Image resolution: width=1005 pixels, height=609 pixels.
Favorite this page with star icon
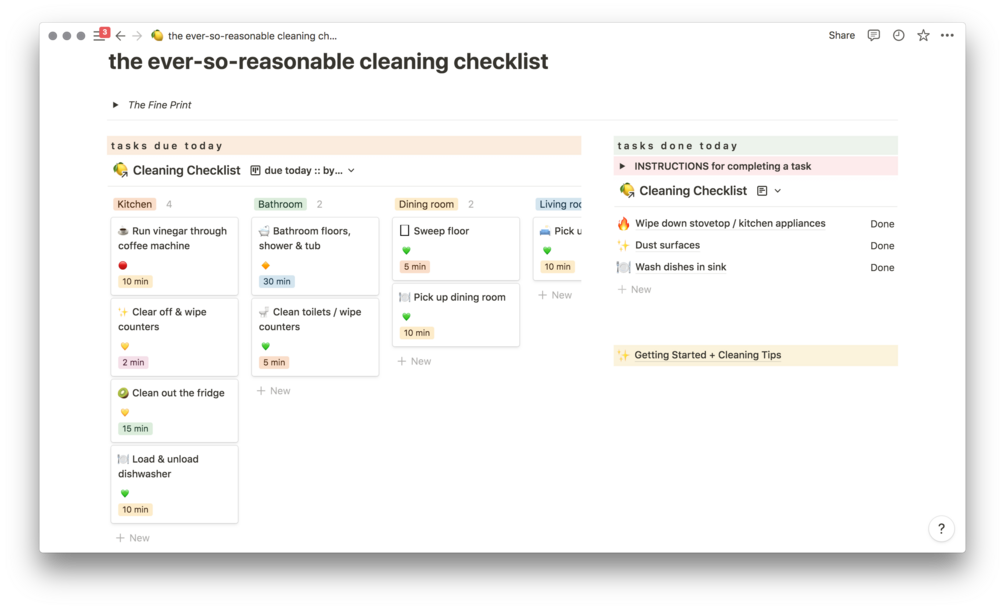click(923, 35)
